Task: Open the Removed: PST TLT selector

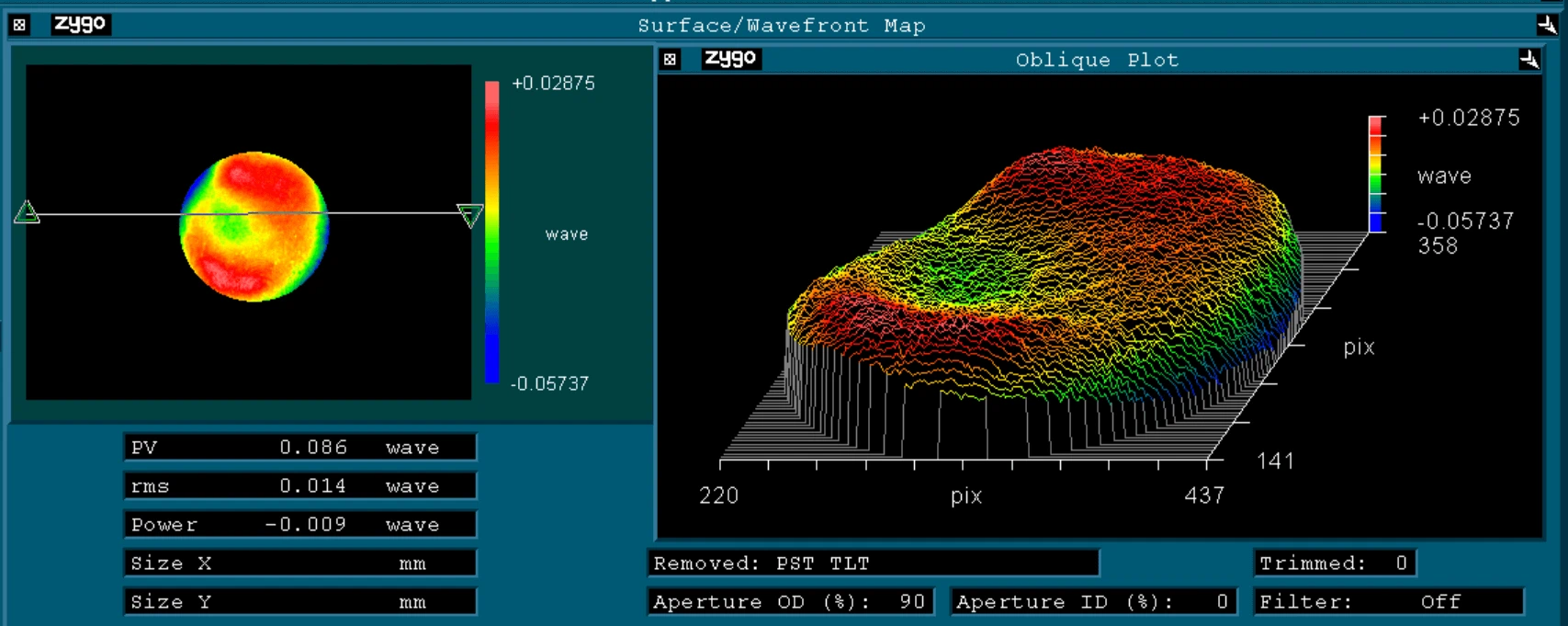Action: [873, 563]
